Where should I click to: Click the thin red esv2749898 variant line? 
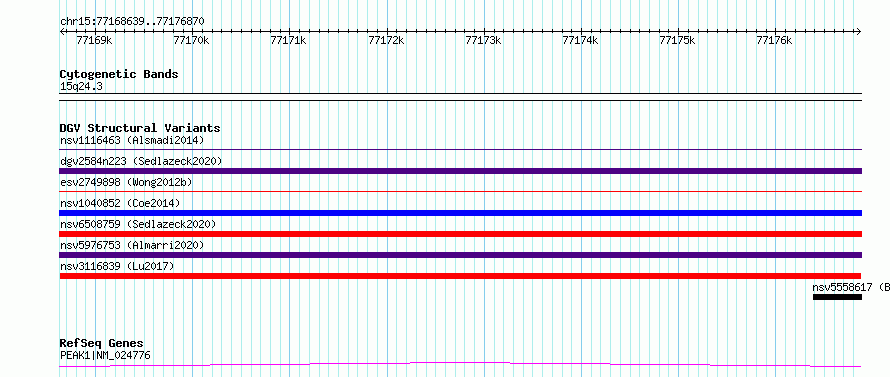coord(461,192)
